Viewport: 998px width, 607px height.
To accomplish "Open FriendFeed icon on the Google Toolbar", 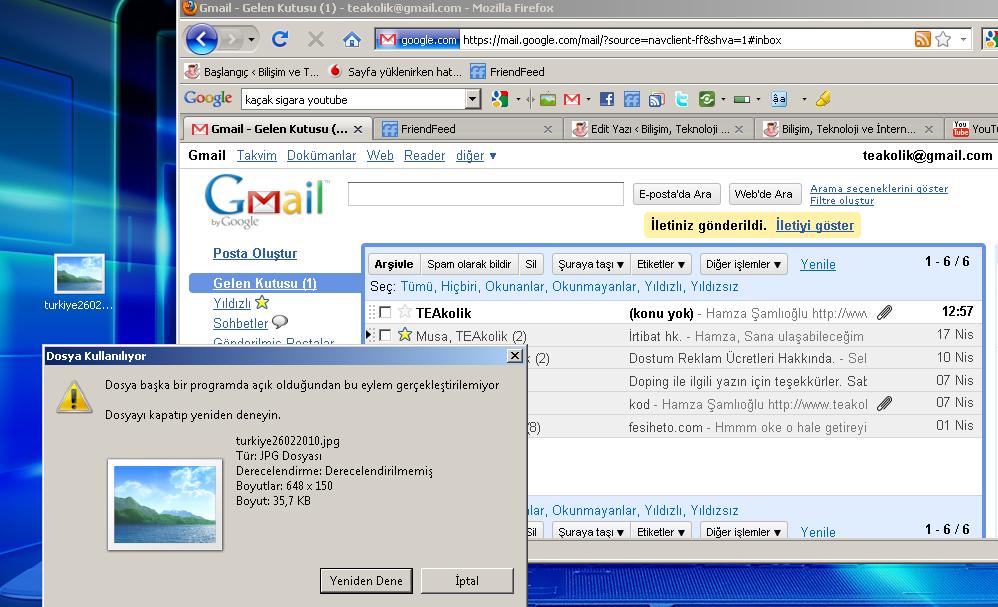I will [632, 99].
